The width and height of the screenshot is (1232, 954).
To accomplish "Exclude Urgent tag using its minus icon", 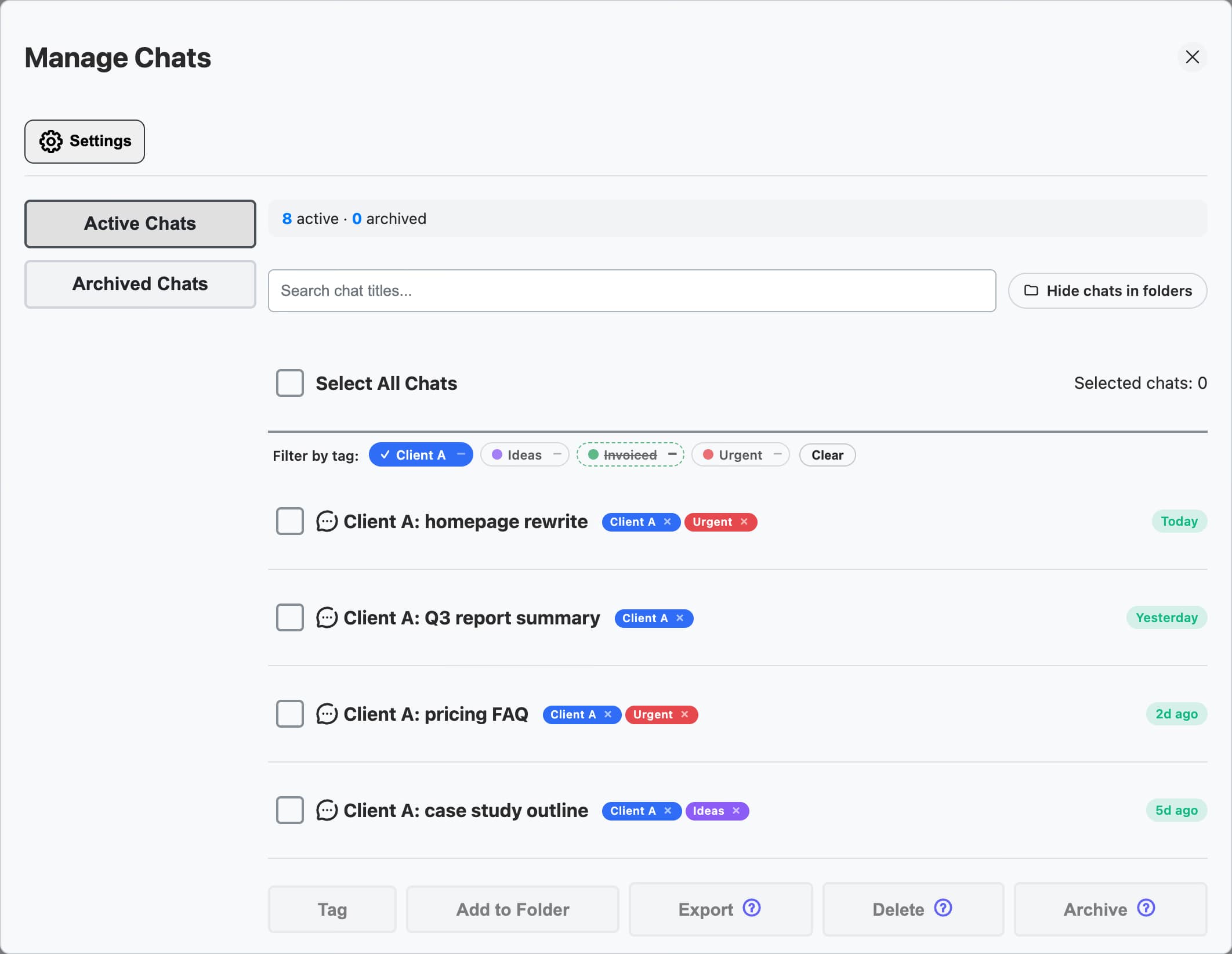I will click(778, 454).
